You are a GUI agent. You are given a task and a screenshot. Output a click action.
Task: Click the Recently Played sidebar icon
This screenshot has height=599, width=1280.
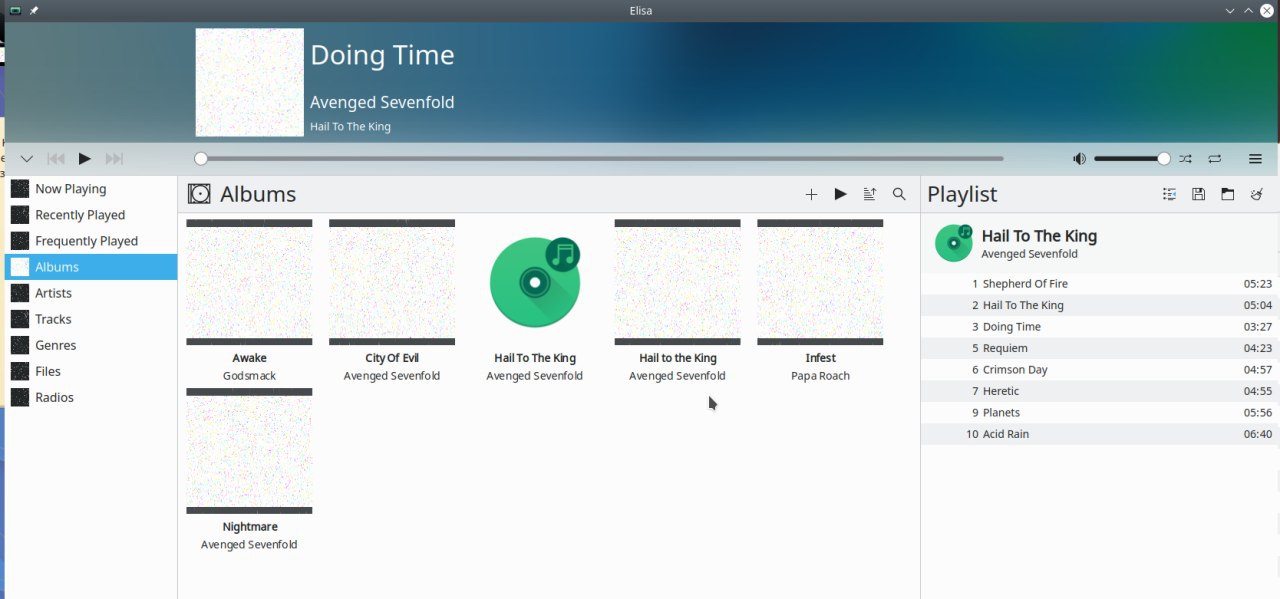pos(20,214)
